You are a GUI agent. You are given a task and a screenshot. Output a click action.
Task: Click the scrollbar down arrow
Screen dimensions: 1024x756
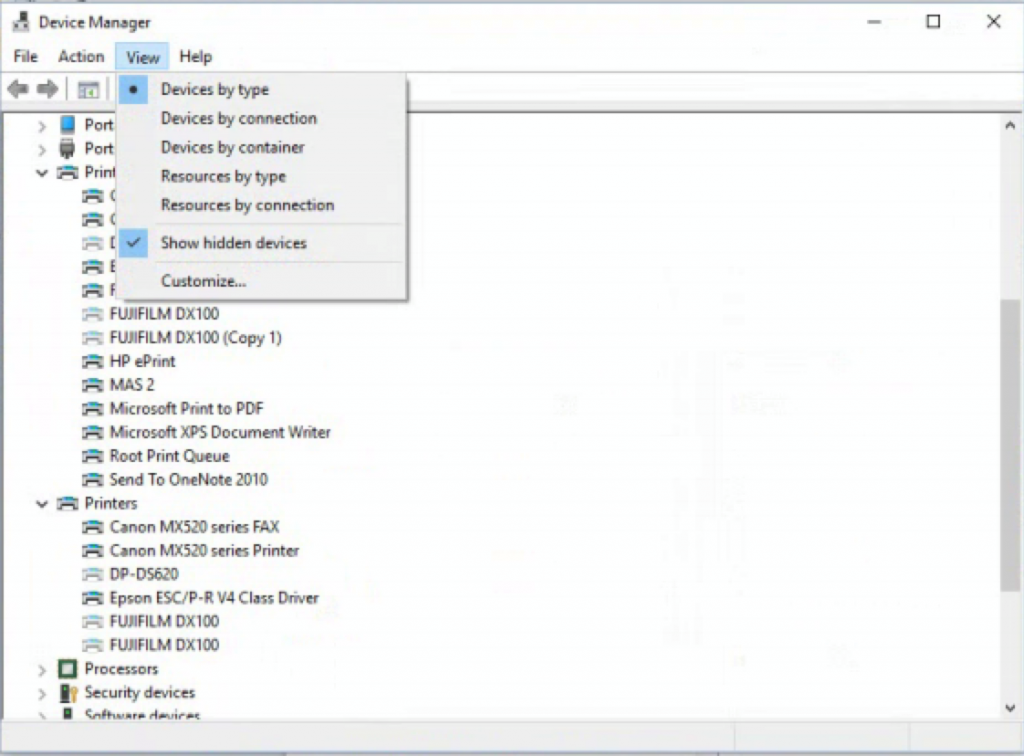click(x=1010, y=708)
